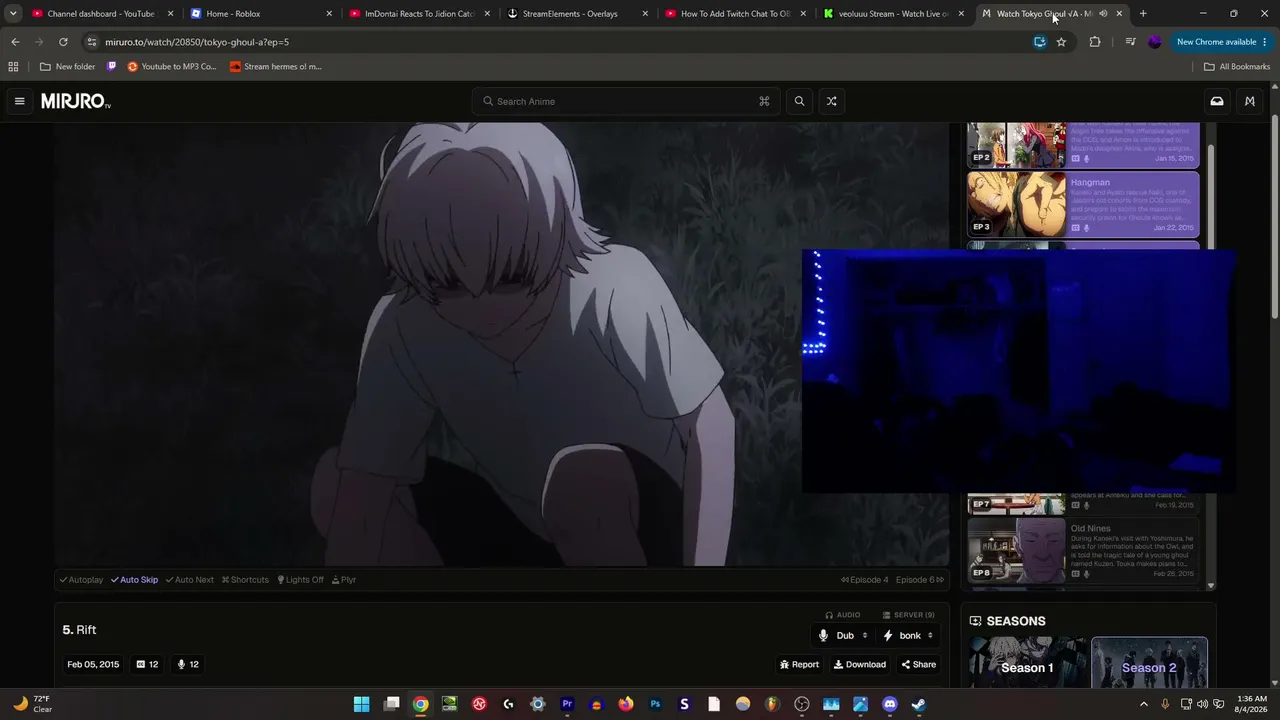
Task: Click the Report button
Action: point(799,665)
